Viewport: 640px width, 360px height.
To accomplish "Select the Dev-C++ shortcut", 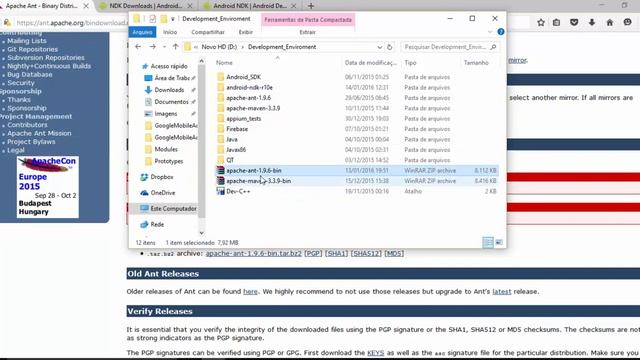I will 238,191.
